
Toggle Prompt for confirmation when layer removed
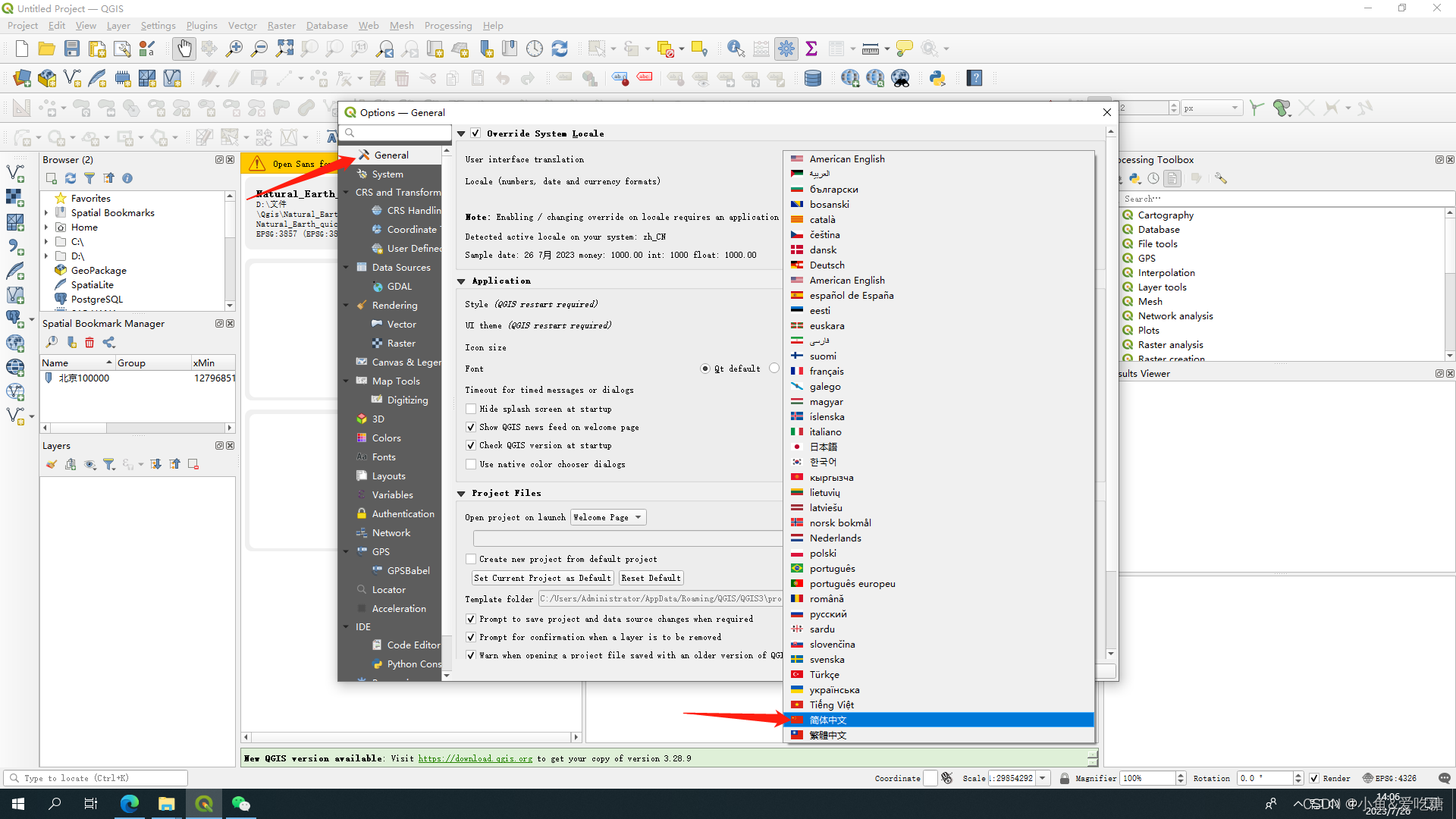(471, 637)
